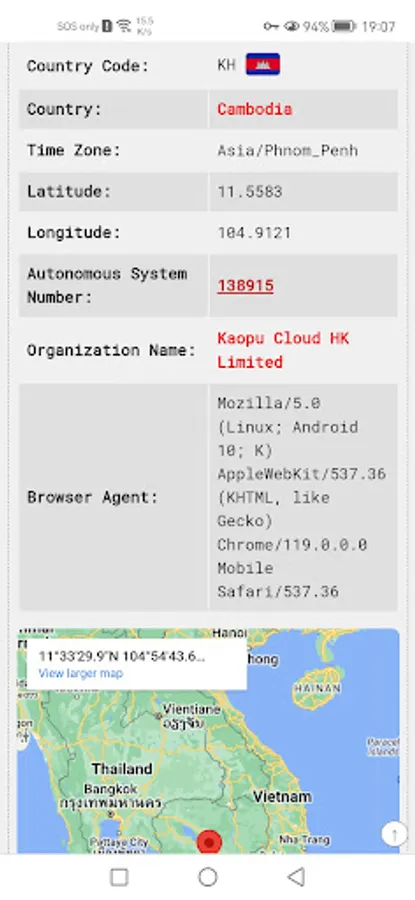Screen dimensions: 415x900
Task: Select latitude value 11.5583
Action: [x=250, y=192]
